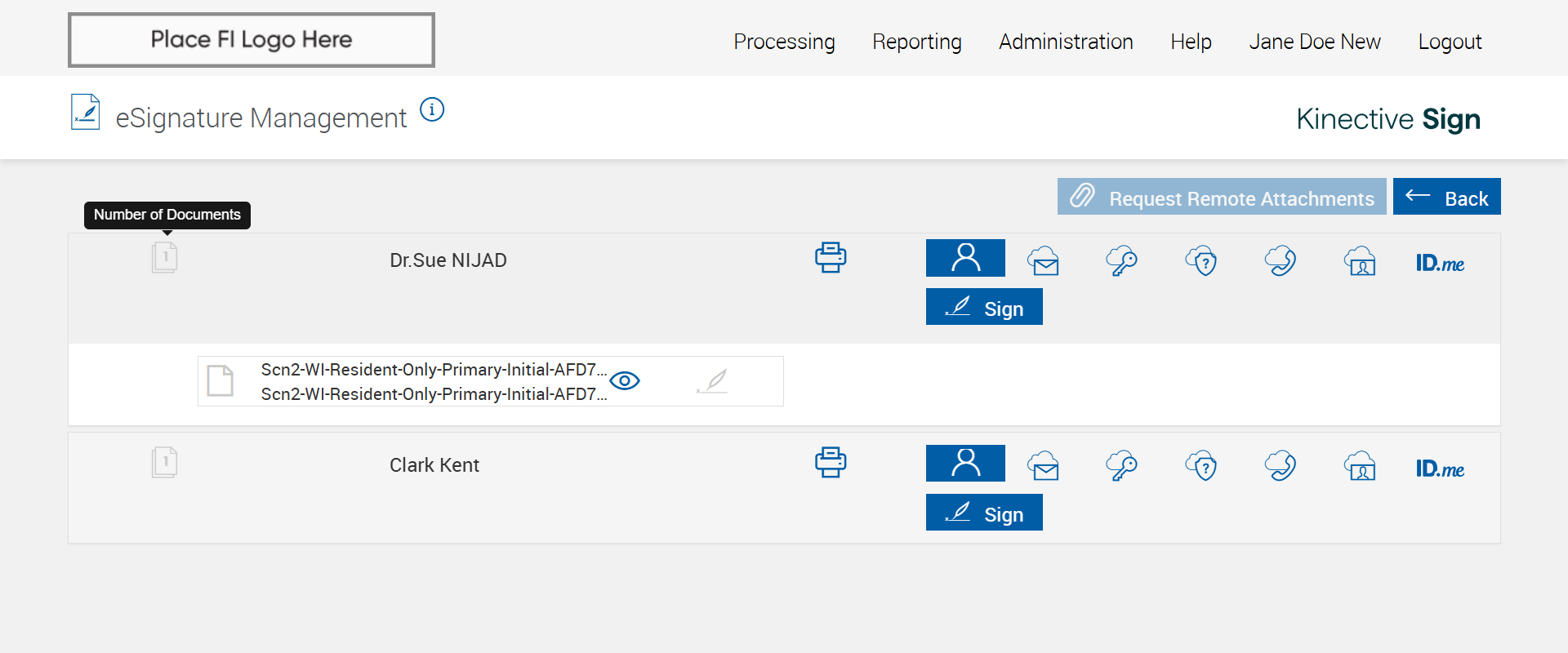
Task: Open the Reporting menu
Action: point(916,42)
